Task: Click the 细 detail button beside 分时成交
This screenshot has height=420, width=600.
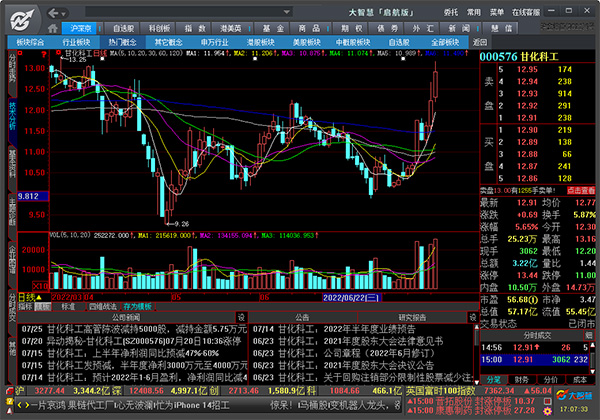Action: click(x=589, y=335)
